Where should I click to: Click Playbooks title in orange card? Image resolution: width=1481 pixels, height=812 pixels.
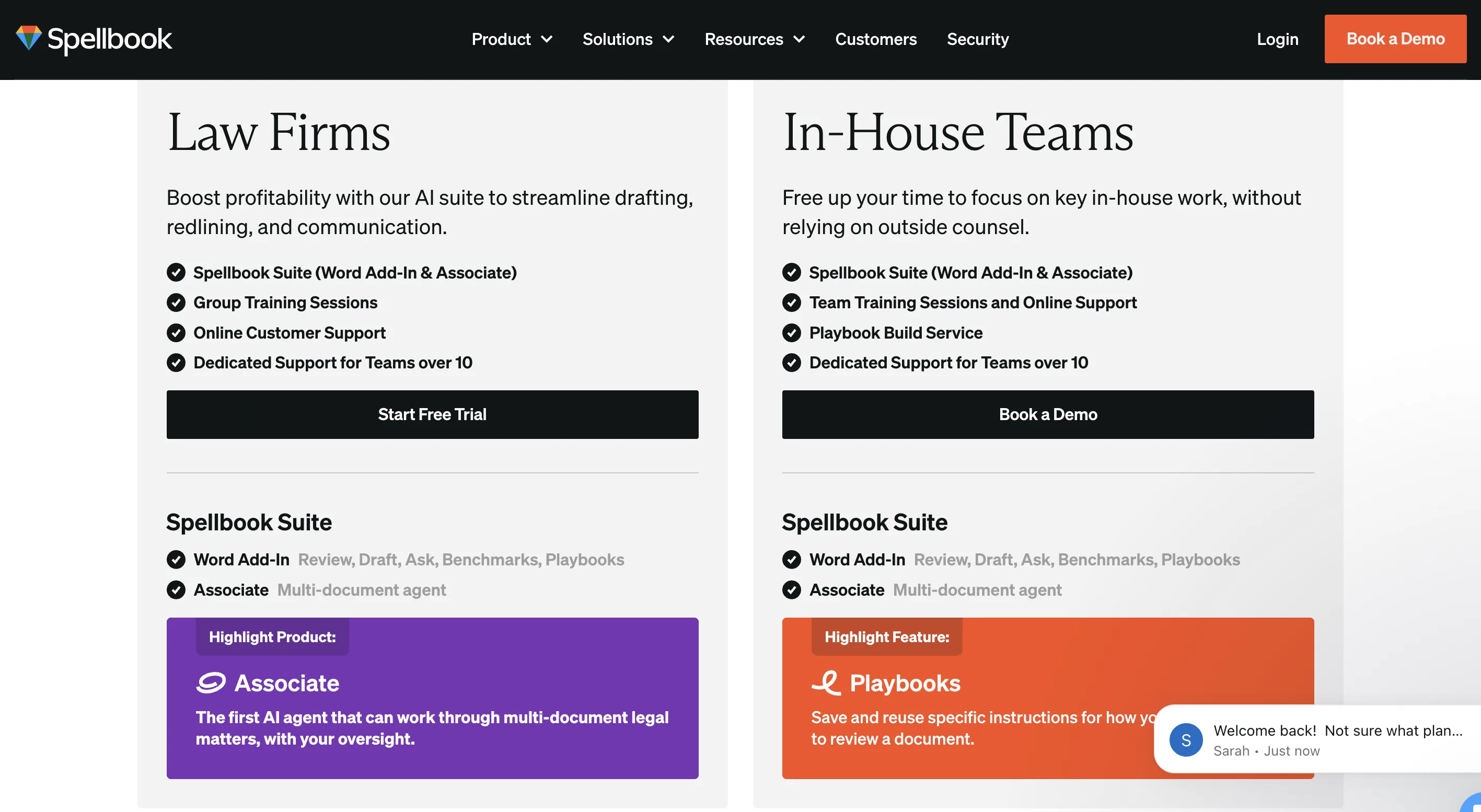[x=905, y=683]
